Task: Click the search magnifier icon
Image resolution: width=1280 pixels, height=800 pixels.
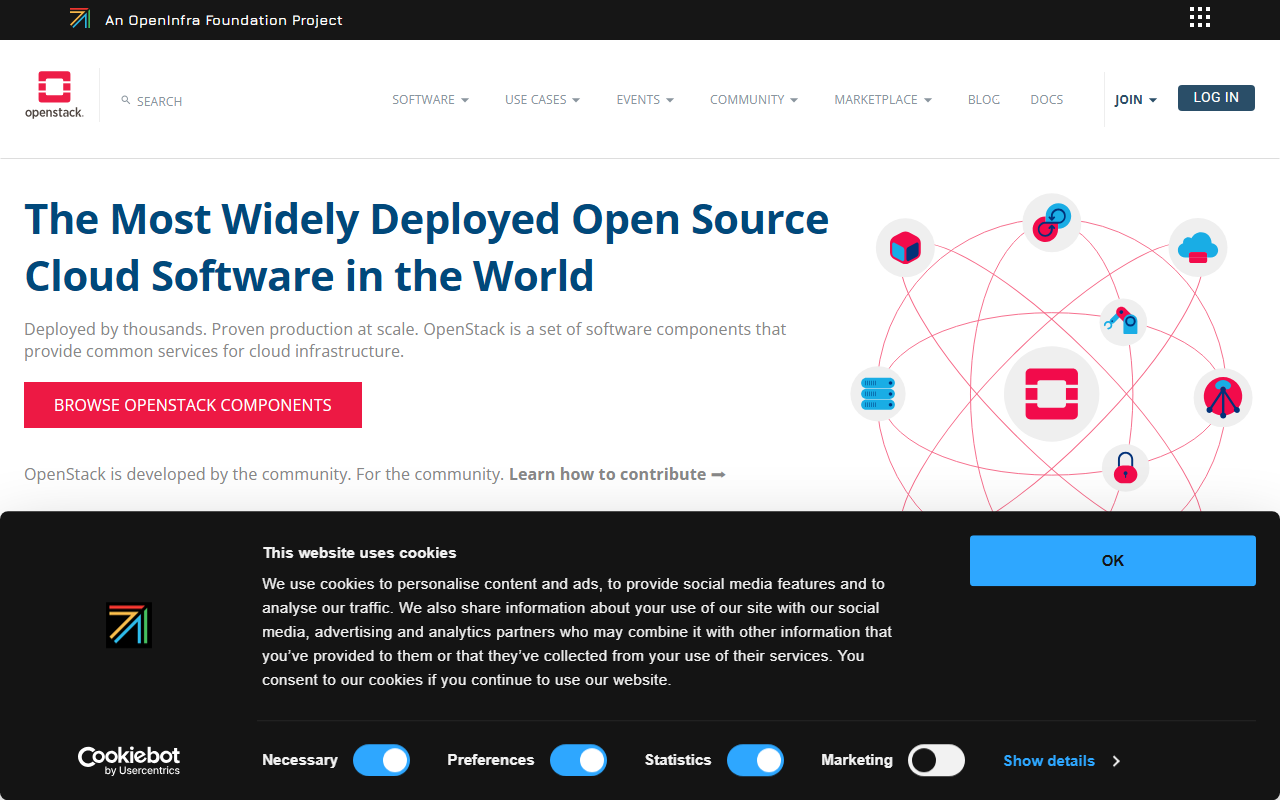Action: pyautogui.click(x=126, y=100)
